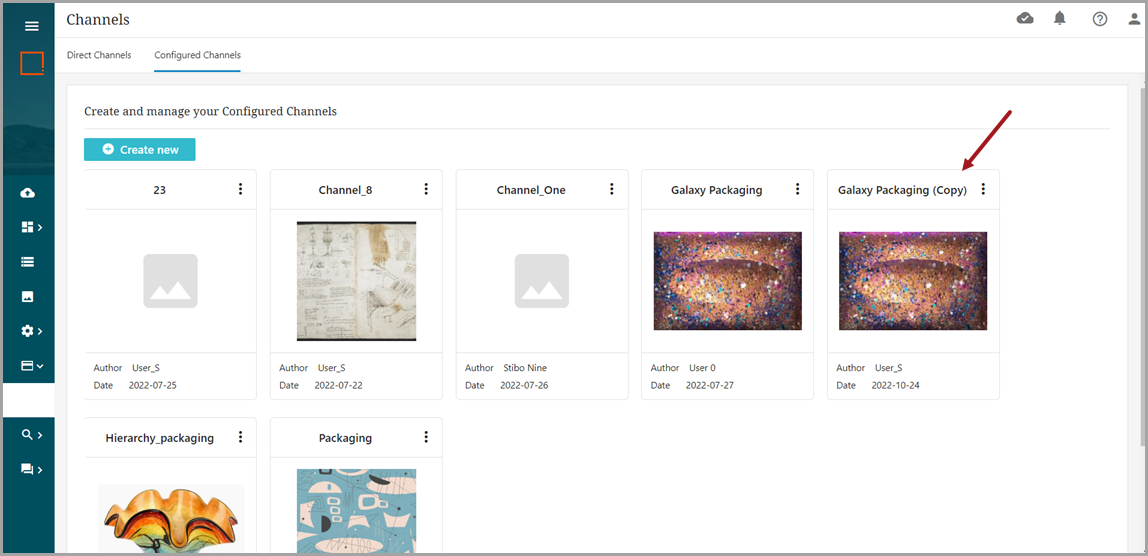1148x556 pixels.
Task: Click the notifications bell icon
Action: [x=1060, y=19]
